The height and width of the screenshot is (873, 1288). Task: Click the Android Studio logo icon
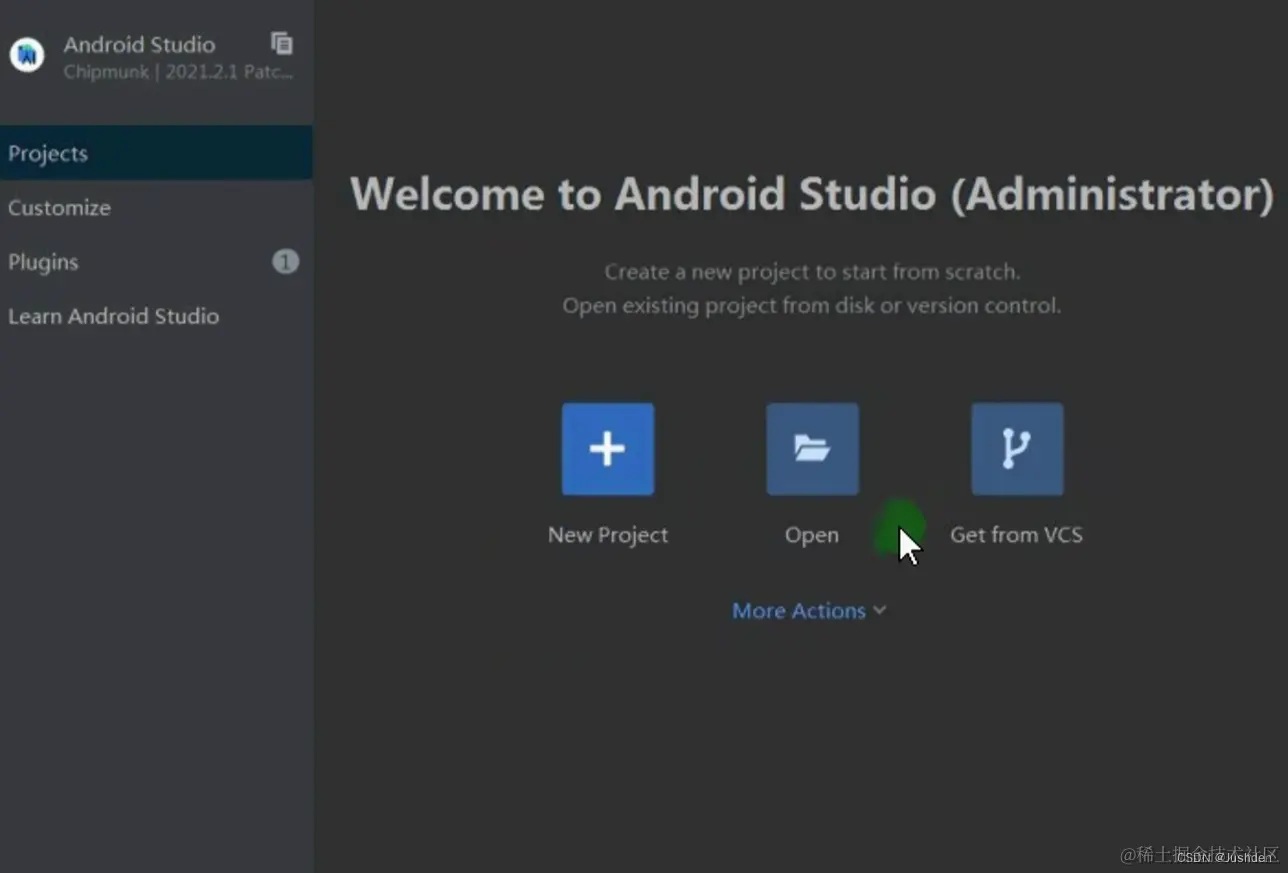(27, 56)
